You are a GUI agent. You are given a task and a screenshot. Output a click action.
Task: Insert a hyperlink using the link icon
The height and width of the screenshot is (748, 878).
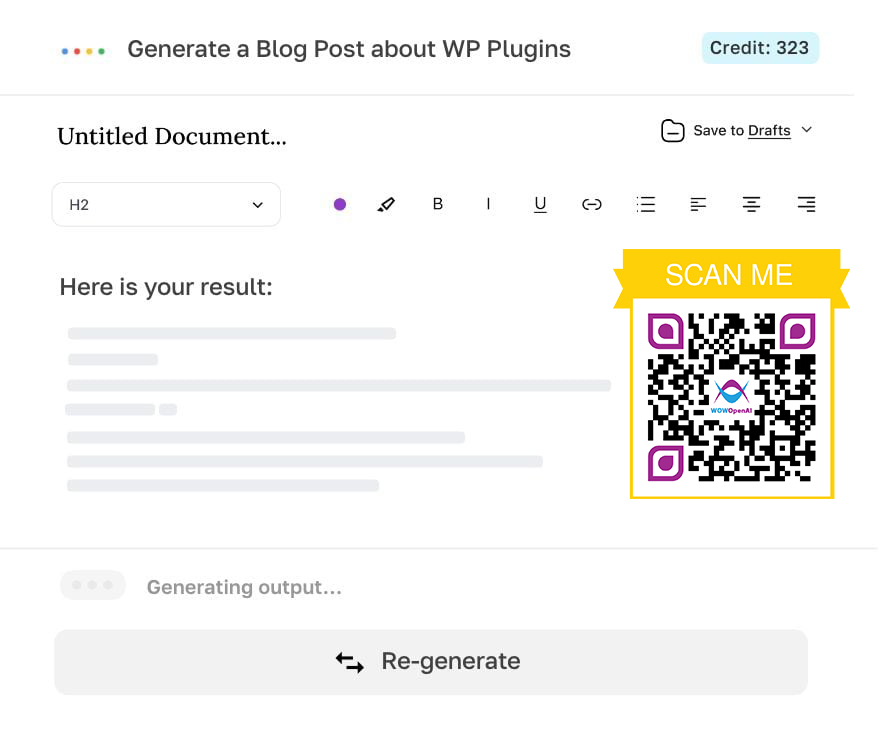[x=592, y=204]
